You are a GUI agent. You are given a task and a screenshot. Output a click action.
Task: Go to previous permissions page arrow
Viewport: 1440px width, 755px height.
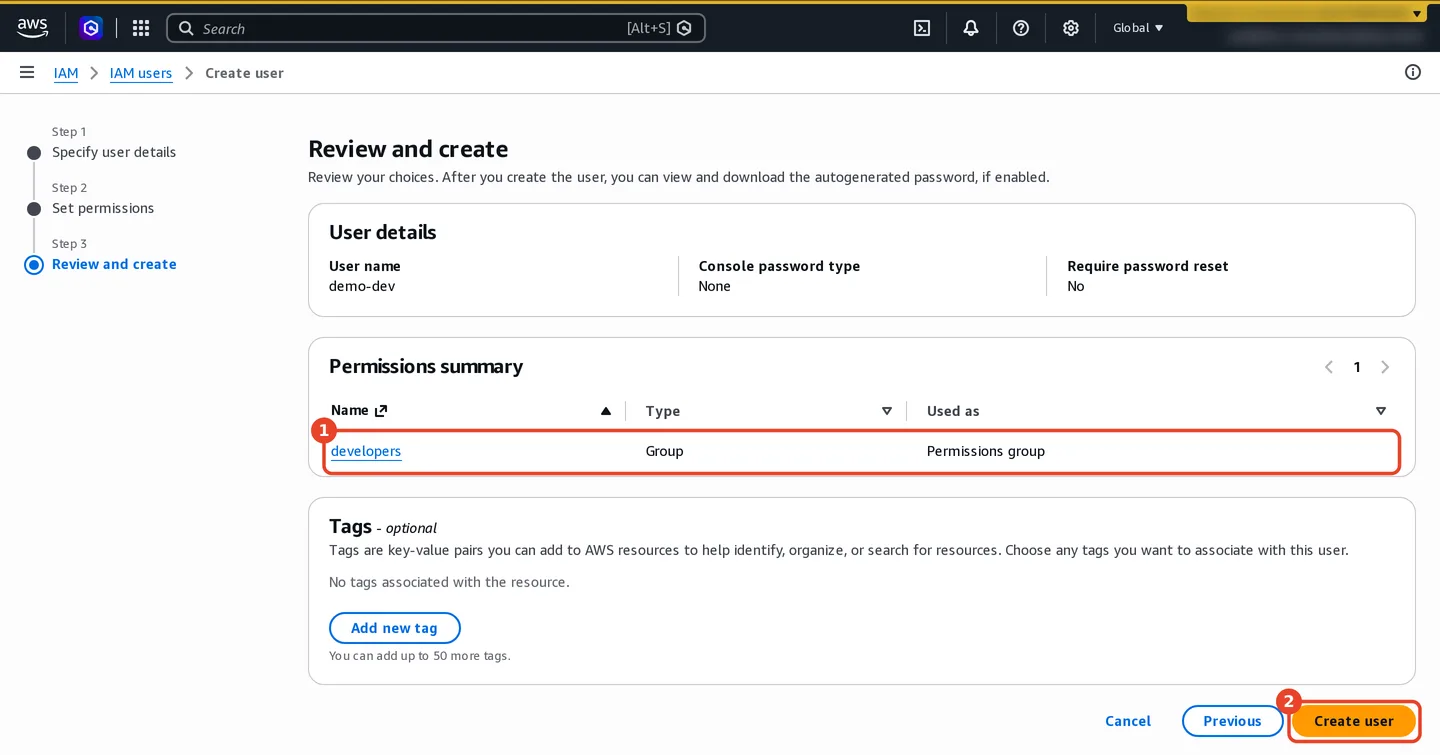[1329, 367]
